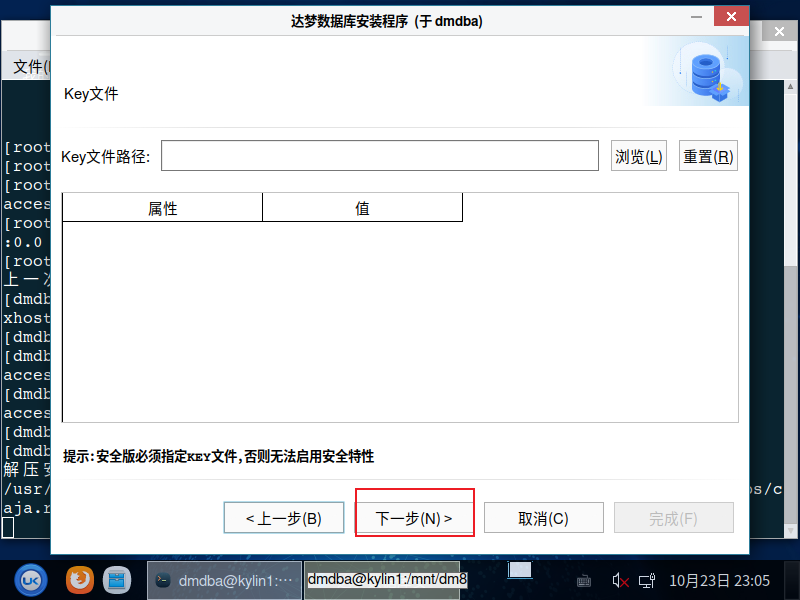Screen dimensions: 800x600
Task: Select the 属性 column header
Action: click(x=162, y=208)
